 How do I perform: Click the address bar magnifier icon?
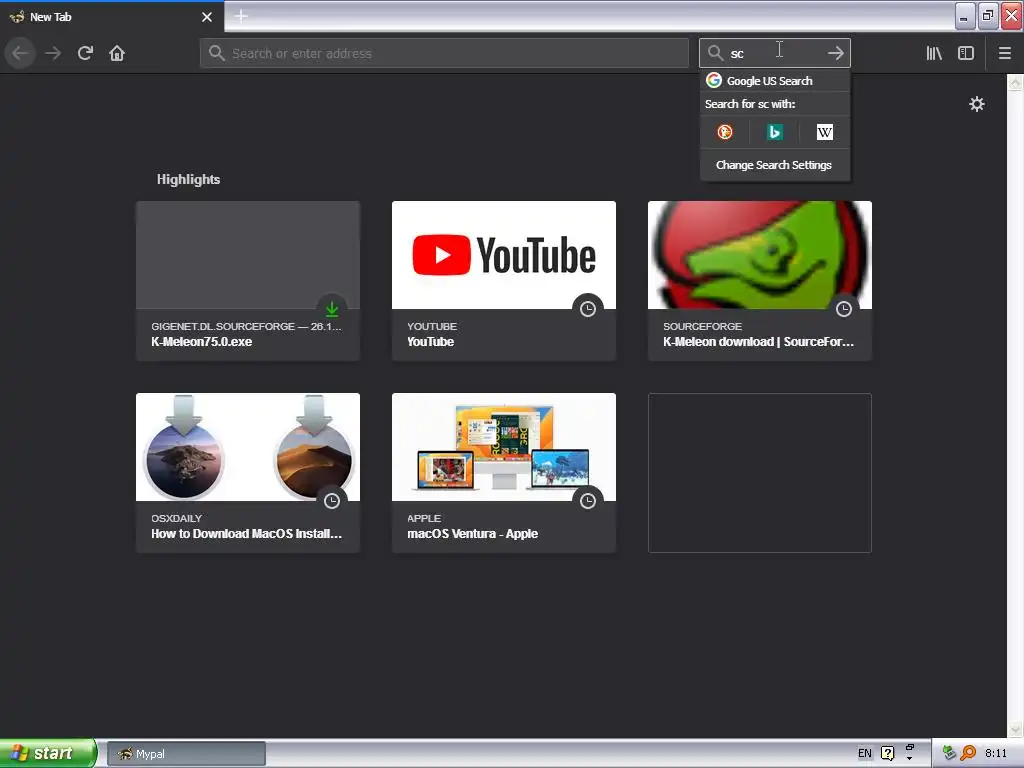click(x=217, y=53)
